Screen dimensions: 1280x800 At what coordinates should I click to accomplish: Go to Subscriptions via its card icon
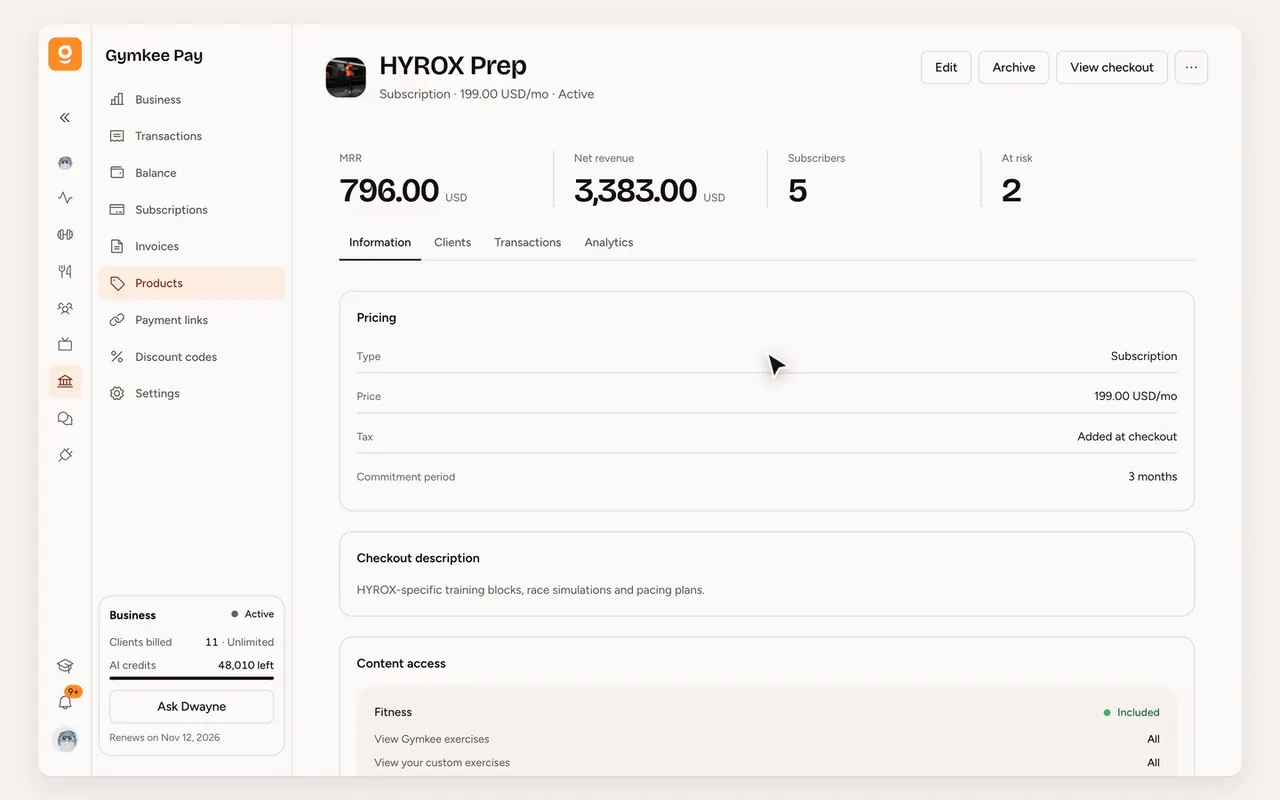point(191,210)
